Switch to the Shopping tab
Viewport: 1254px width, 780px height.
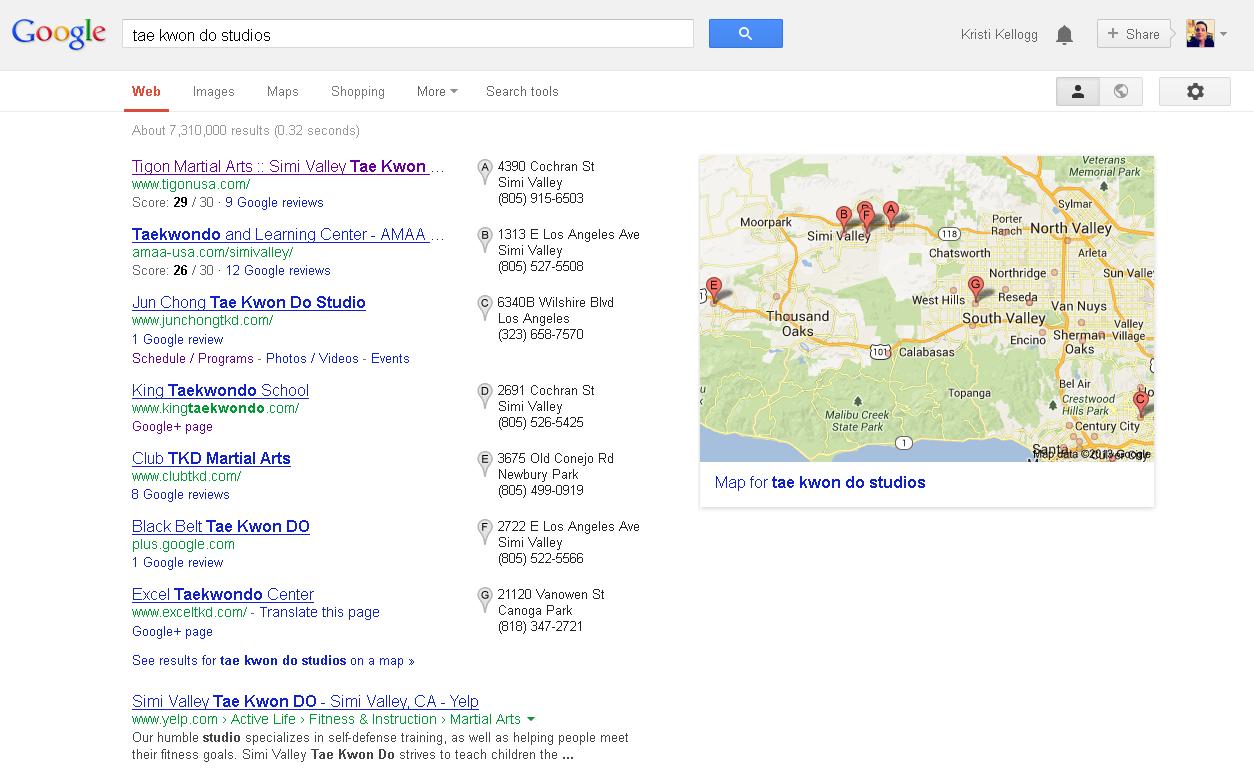coord(358,91)
